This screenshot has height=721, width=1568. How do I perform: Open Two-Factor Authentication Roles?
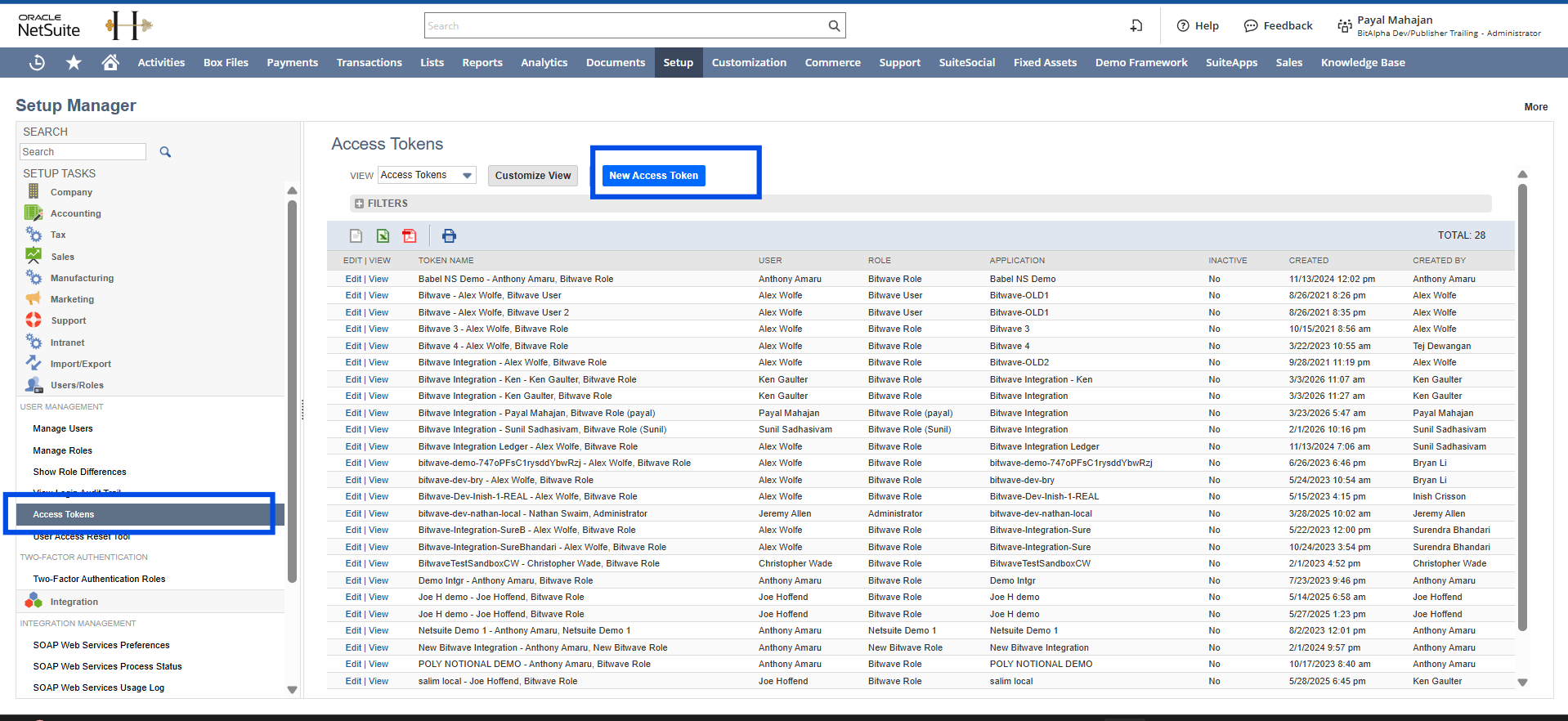[99, 579]
